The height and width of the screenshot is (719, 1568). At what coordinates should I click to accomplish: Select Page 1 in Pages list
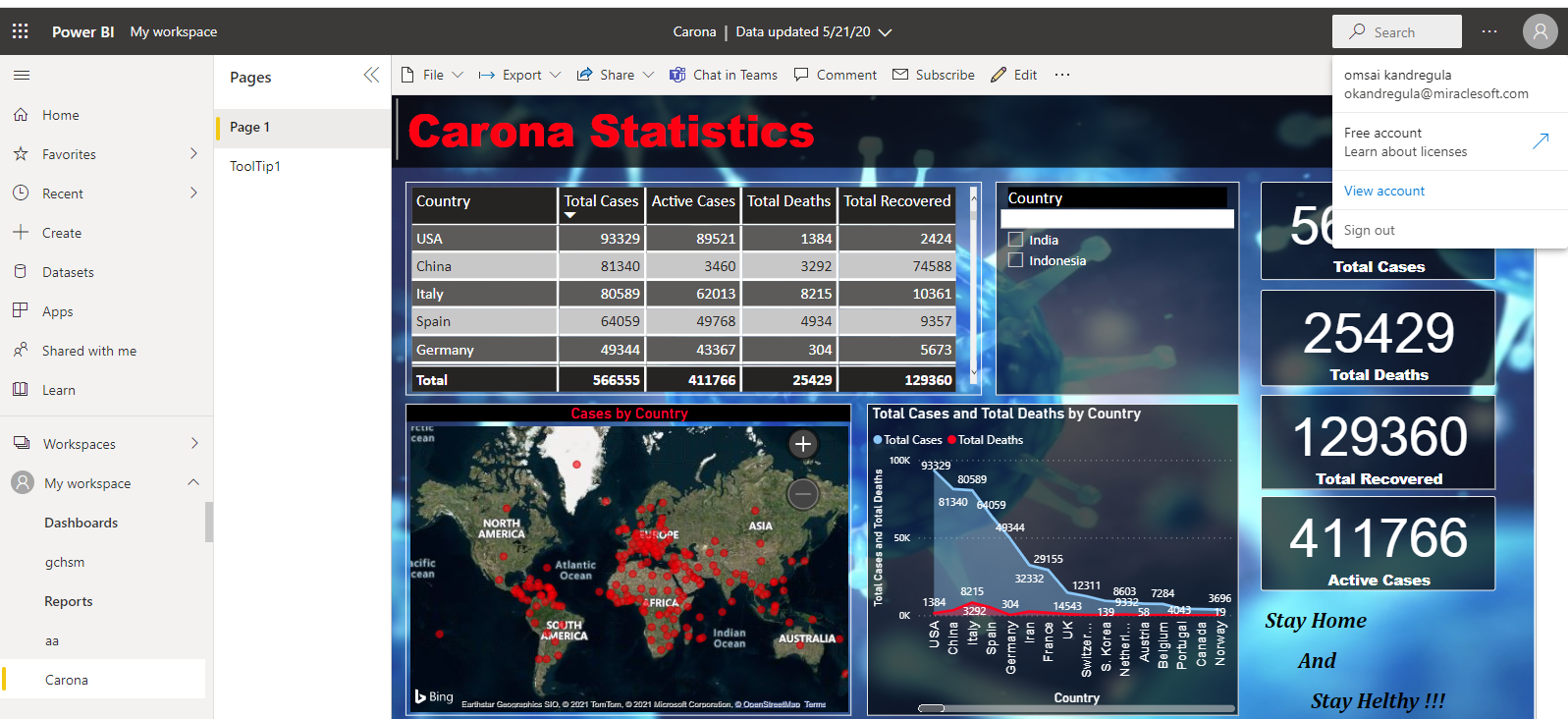click(302, 128)
